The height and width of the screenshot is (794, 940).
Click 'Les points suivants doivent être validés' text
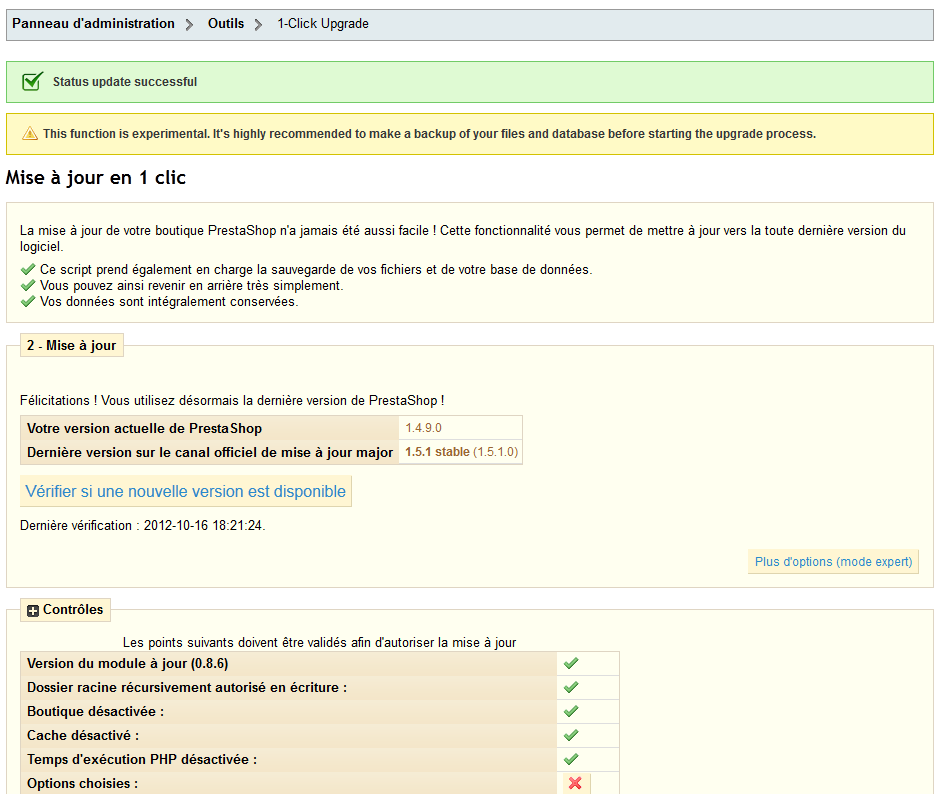point(320,642)
